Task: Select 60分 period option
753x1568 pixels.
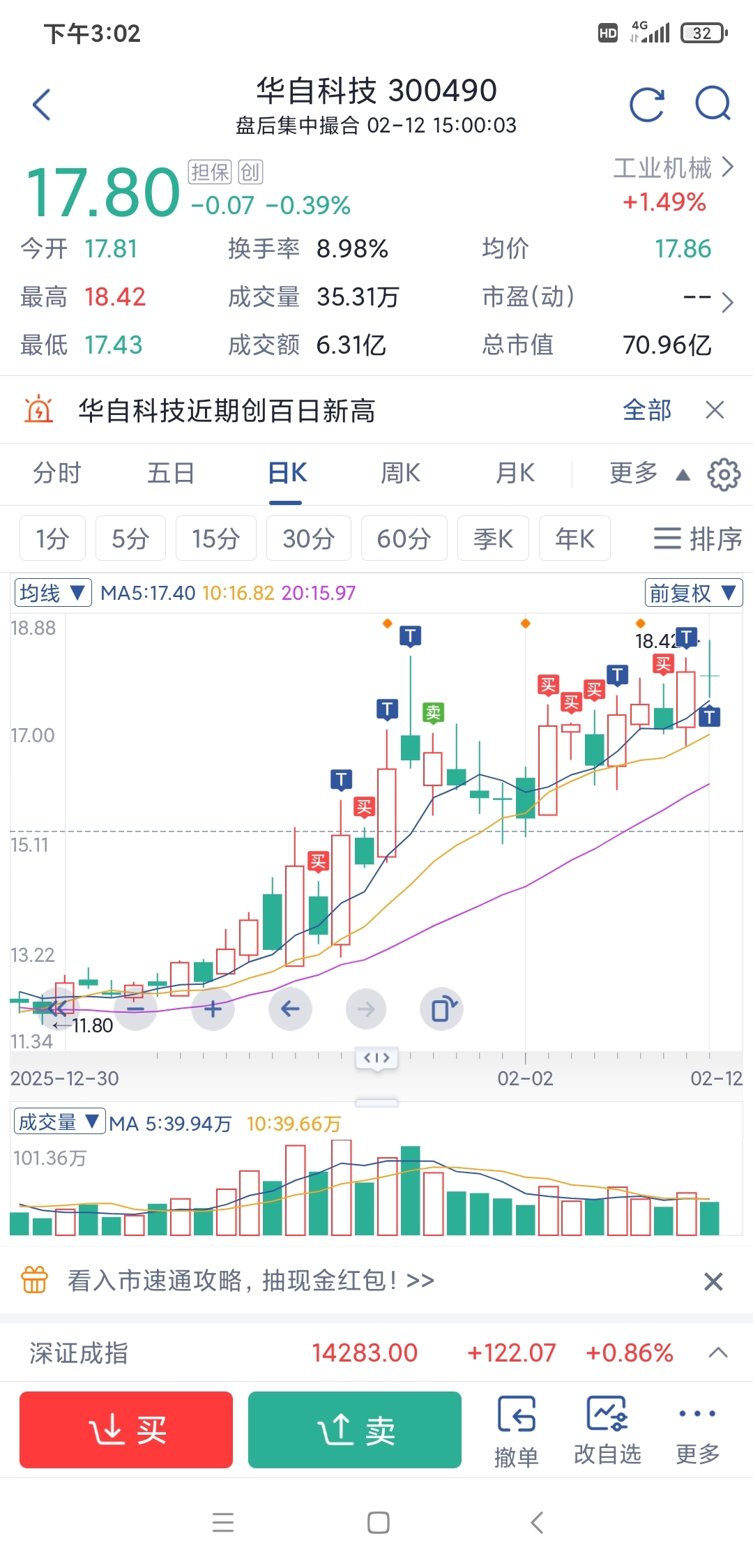Action: point(404,538)
